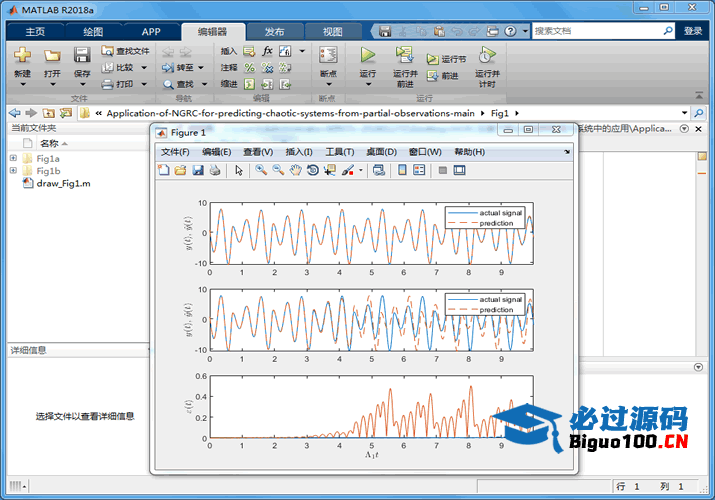Viewport: 715px width, 500px height.
Task: Select Figure 1 pan hand tool
Action: (295, 170)
